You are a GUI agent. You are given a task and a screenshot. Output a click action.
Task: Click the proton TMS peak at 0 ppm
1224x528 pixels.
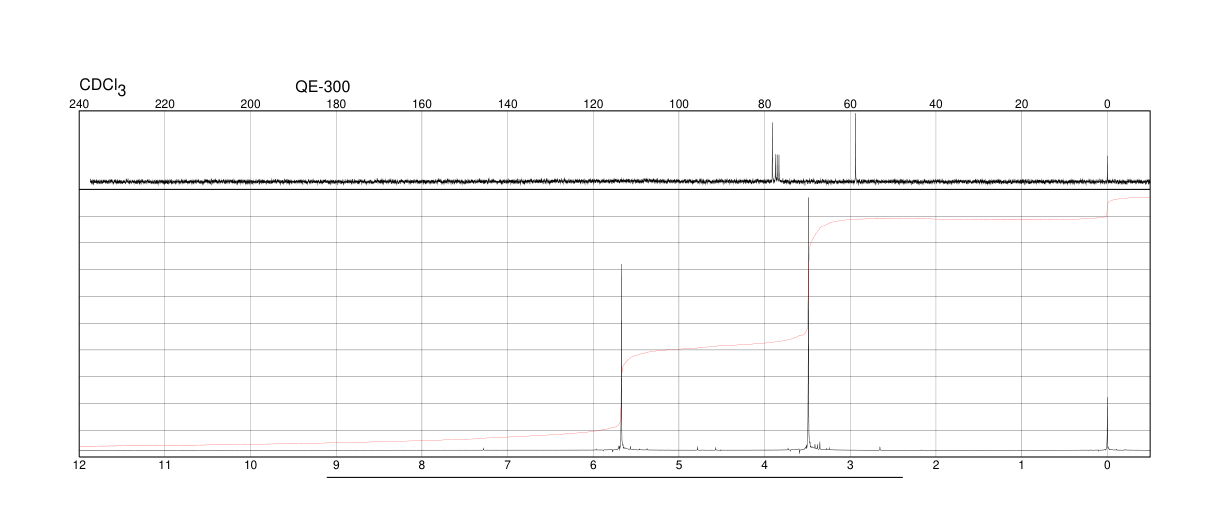coord(1107,424)
